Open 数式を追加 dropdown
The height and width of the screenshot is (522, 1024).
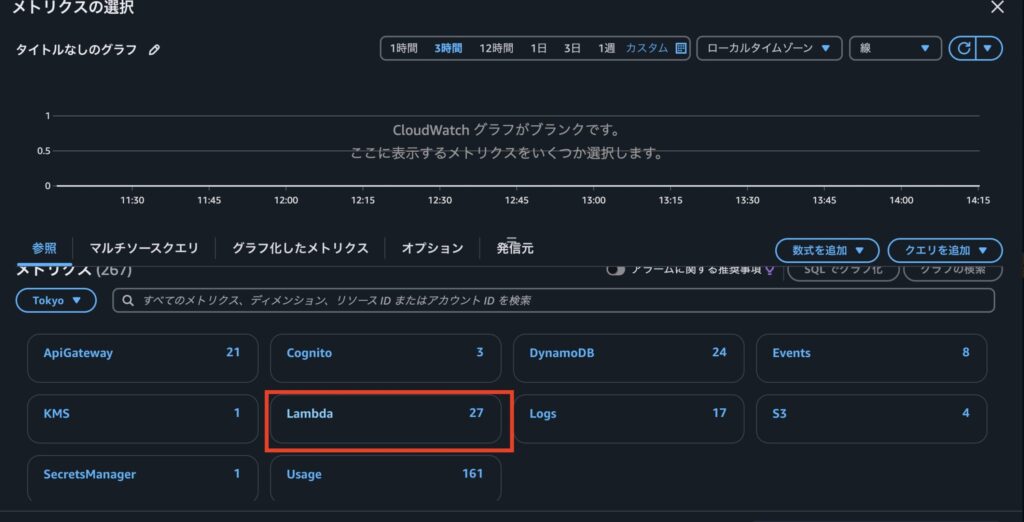point(827,250)
